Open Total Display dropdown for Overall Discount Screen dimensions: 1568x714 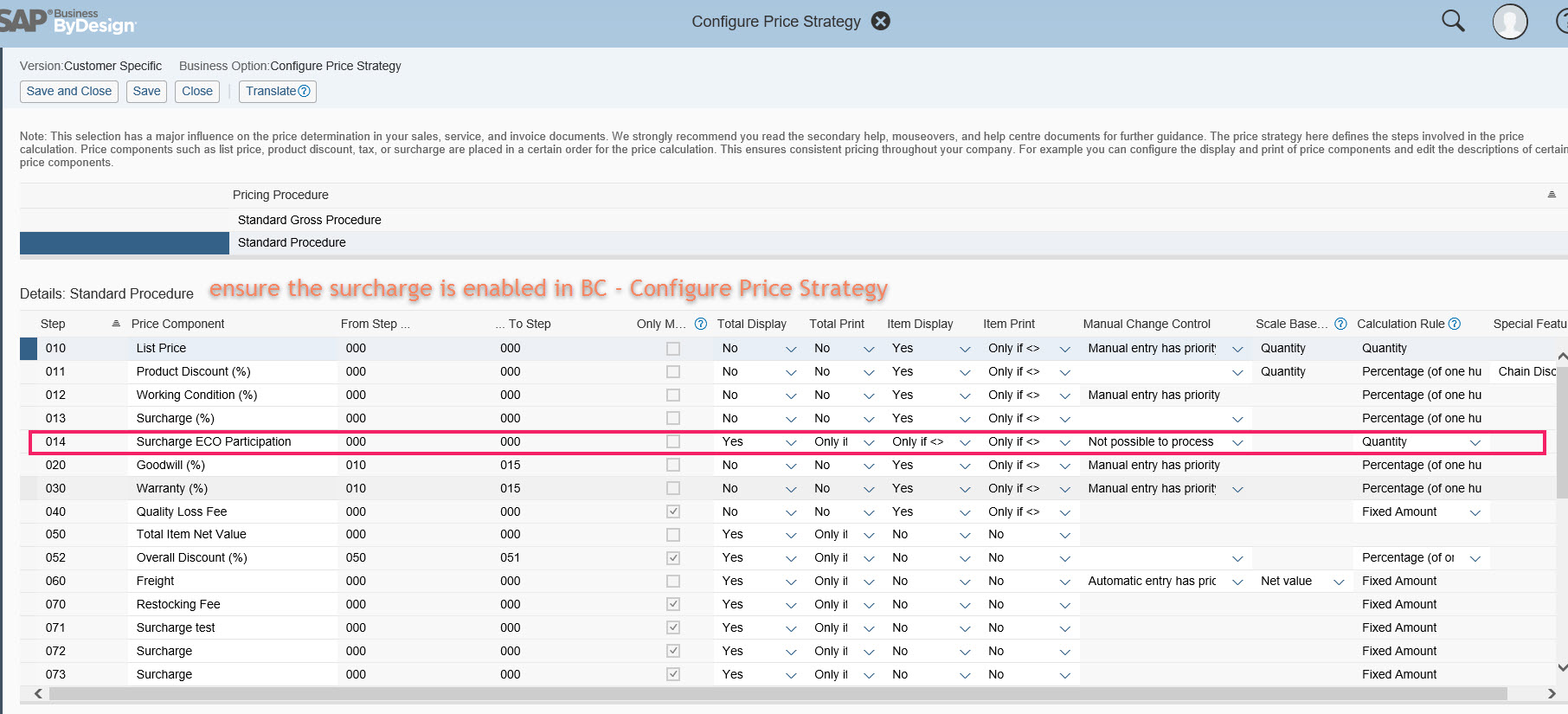click(x=791, y=558)
